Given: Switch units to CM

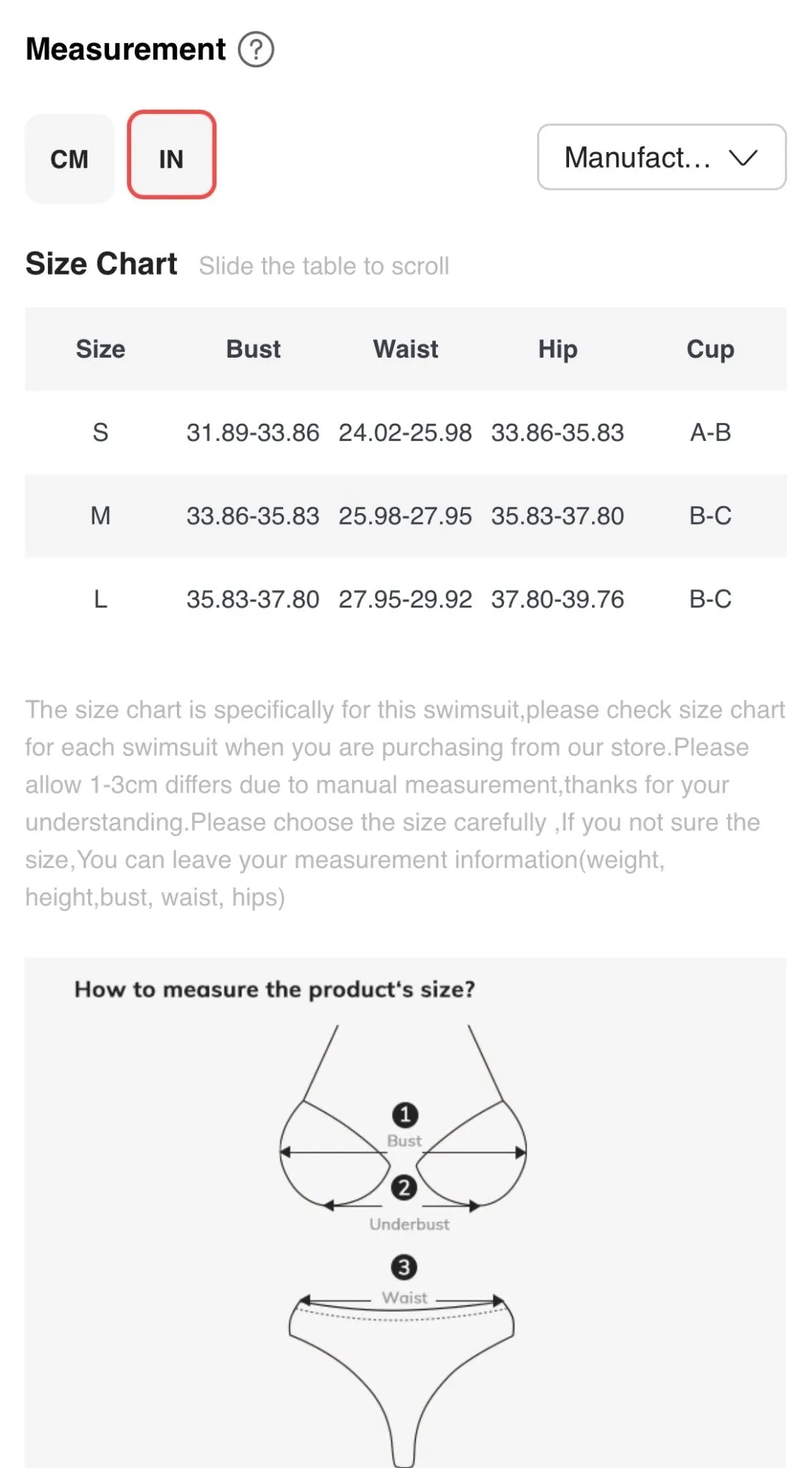Looking at the screenshot, I should point(70,158).
